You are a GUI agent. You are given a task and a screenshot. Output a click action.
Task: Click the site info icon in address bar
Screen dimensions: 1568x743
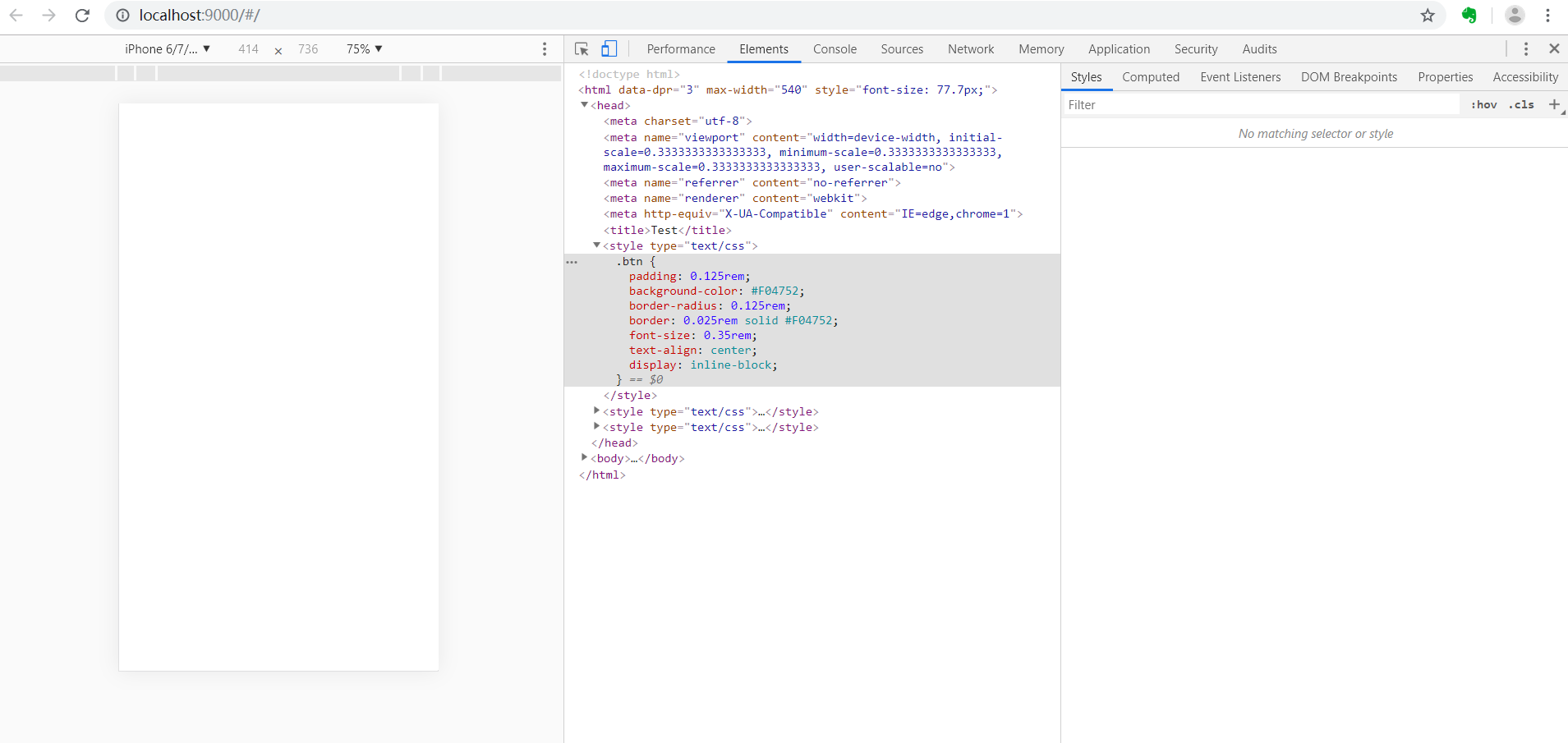[x=122, y=16]
